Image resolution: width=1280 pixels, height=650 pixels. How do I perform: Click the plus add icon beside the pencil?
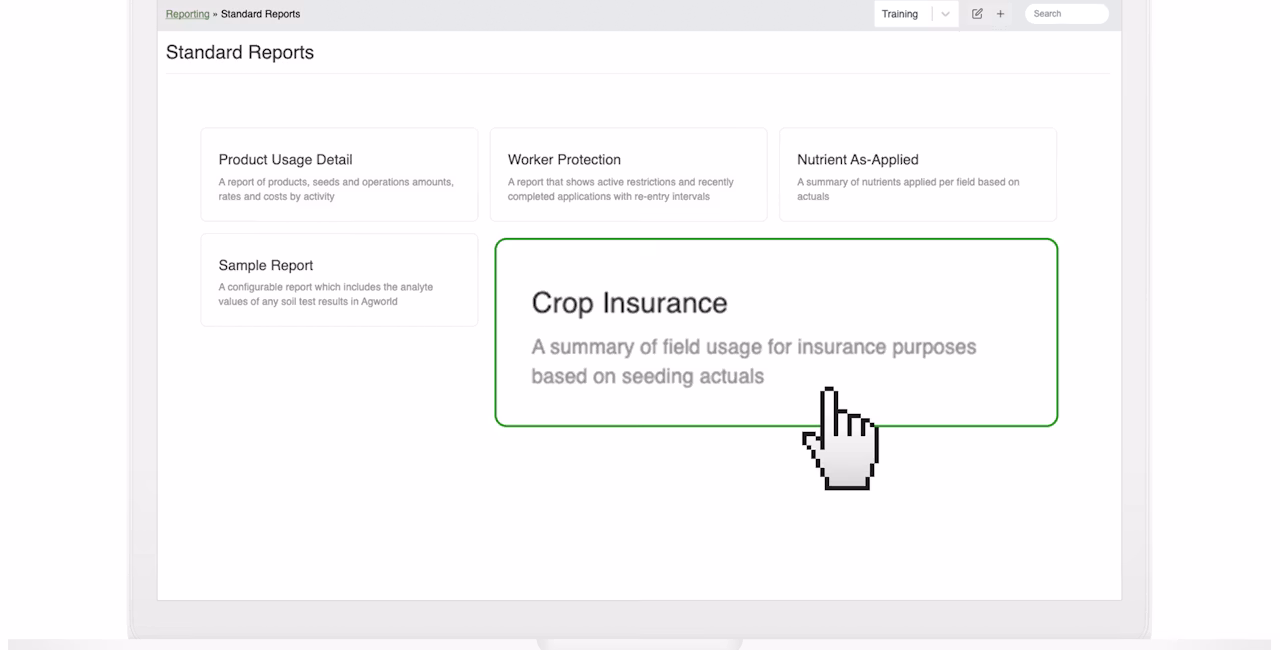[x=1000, y=14]
